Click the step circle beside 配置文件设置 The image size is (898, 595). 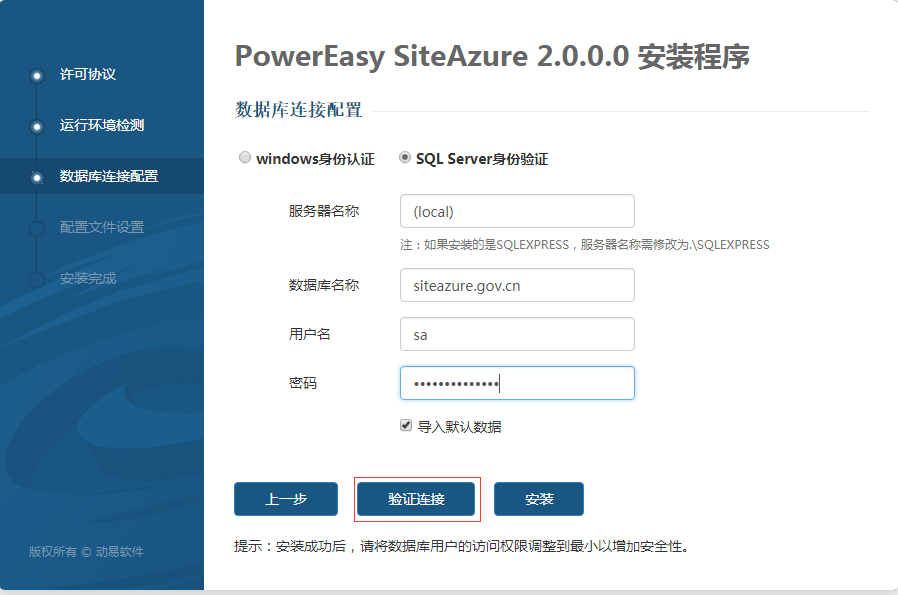37,228
